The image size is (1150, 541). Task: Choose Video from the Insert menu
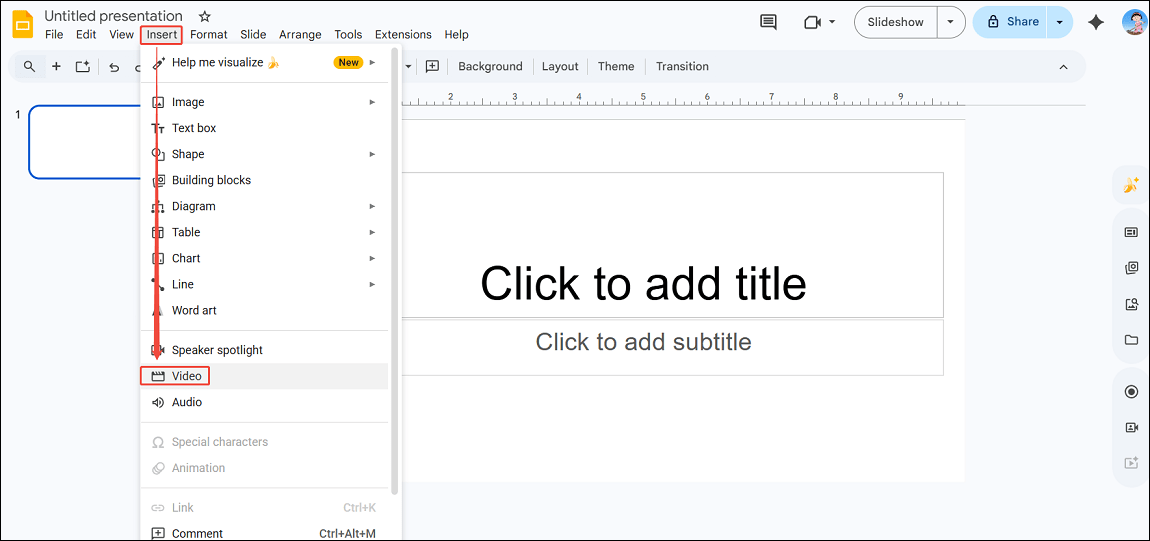tap(264, 376)
